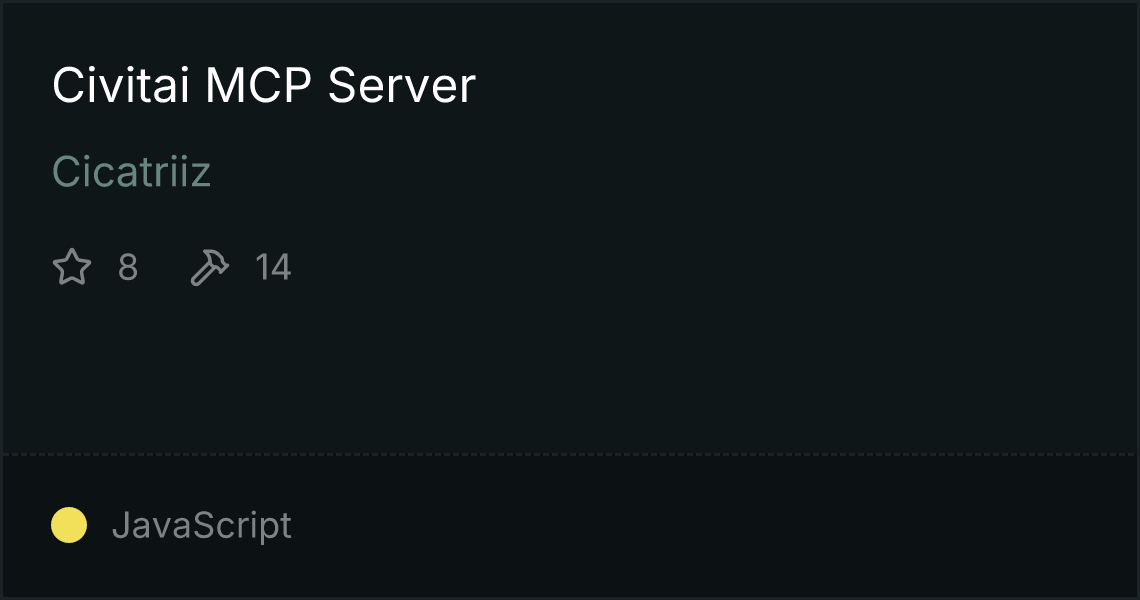
Task: Star the Civitai MCP Server card
Action: tap(72, 267)
